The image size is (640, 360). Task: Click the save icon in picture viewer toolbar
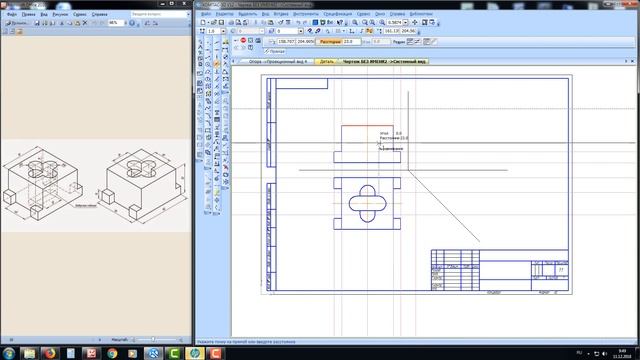(37, 23)
